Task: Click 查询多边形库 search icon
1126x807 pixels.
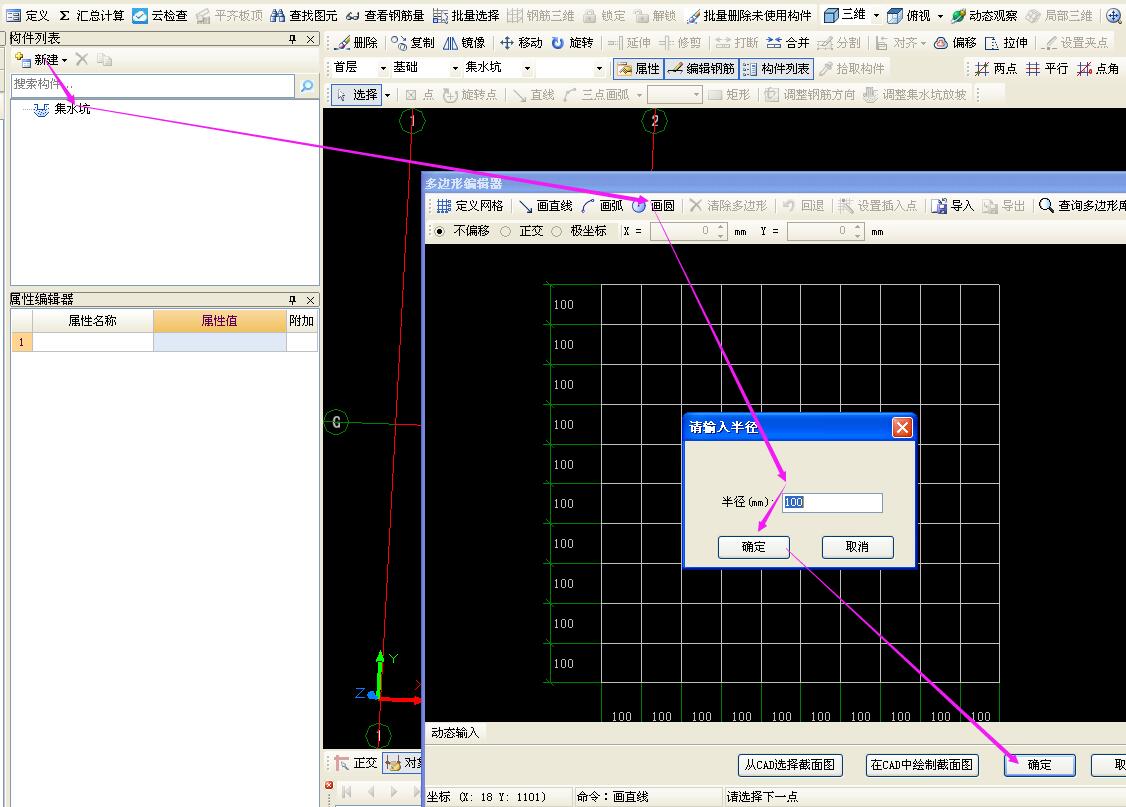Action: pos(1046,205)
